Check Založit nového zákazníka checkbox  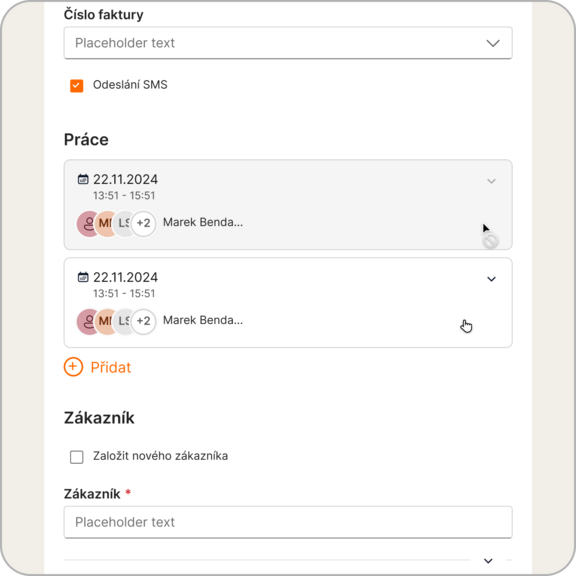(x=76, y=457)
